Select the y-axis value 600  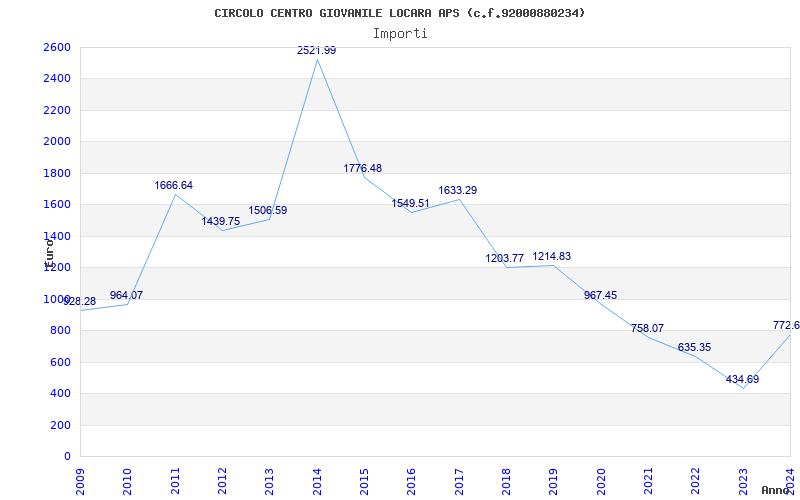pyautogui.click(x=58, y=362)
